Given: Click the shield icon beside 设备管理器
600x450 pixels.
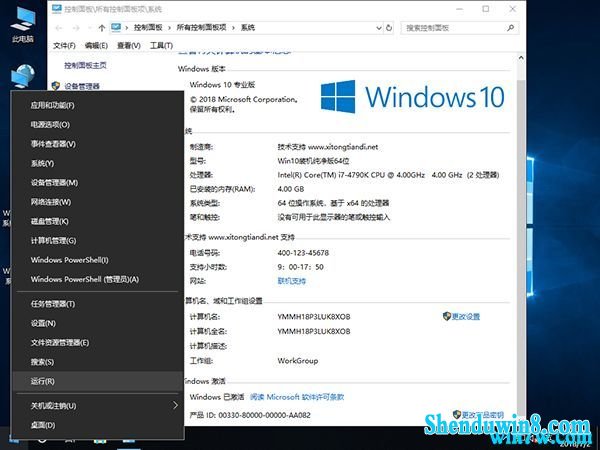Looking at the screenshot, I should click(56, 86).
